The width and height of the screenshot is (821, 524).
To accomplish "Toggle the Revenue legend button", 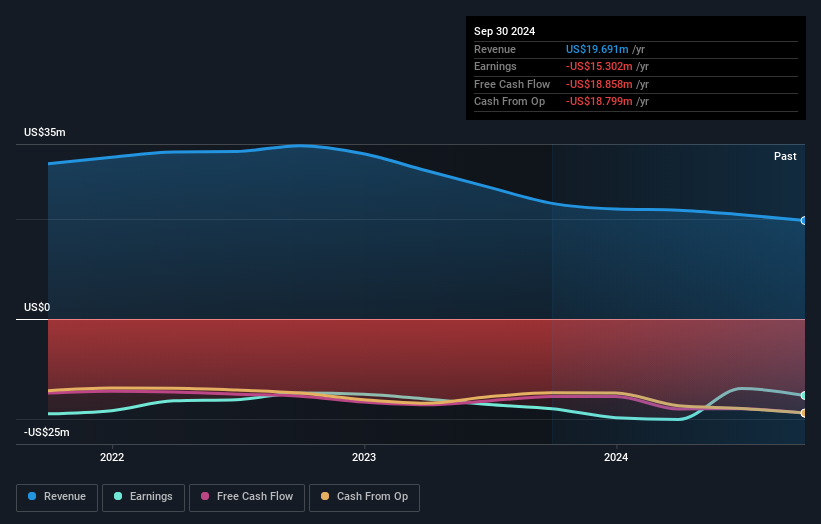I will coord(57,497).
